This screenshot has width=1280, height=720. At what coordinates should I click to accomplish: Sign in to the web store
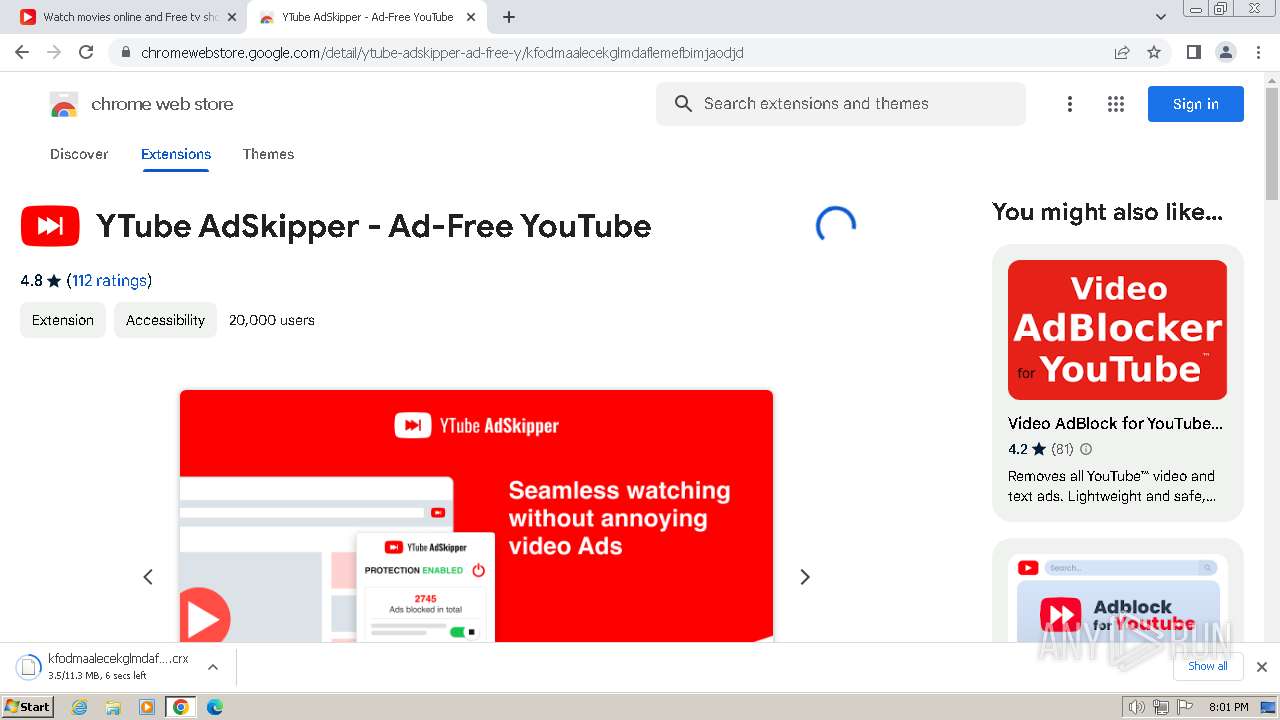coord(1195,104)
